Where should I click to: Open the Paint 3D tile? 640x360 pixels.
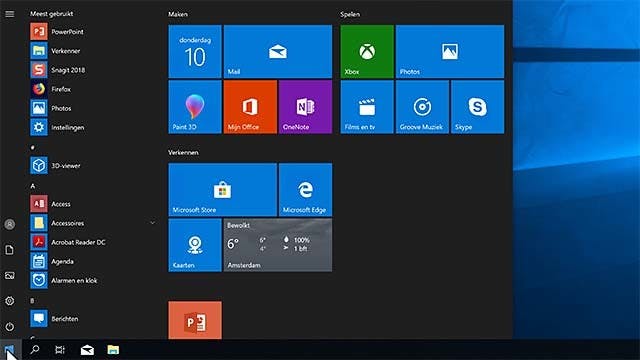pos(195,107)
